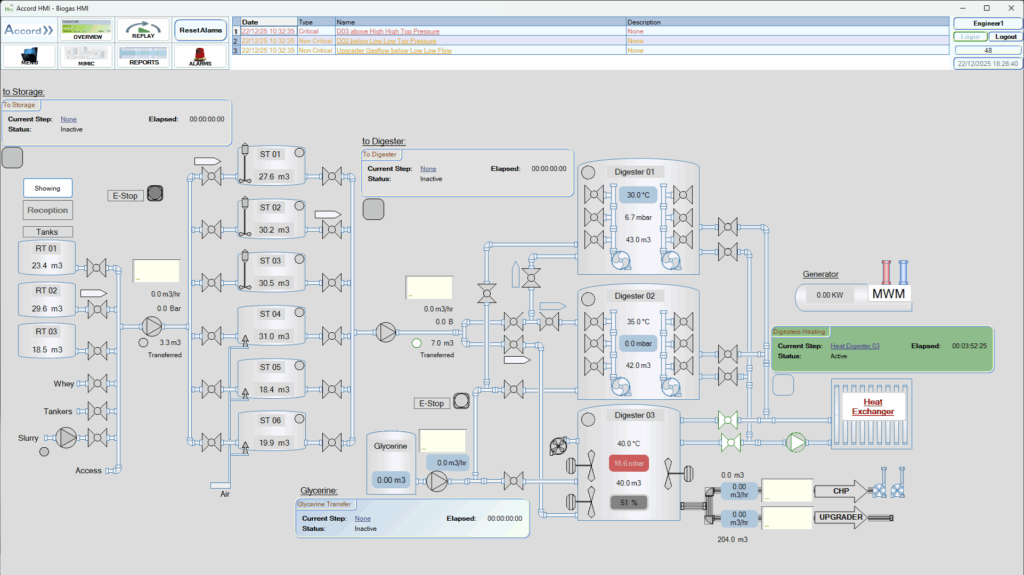Expand the To Storage sequence tab
This screenshot has height=575, width=1024.
pos(20,104)
